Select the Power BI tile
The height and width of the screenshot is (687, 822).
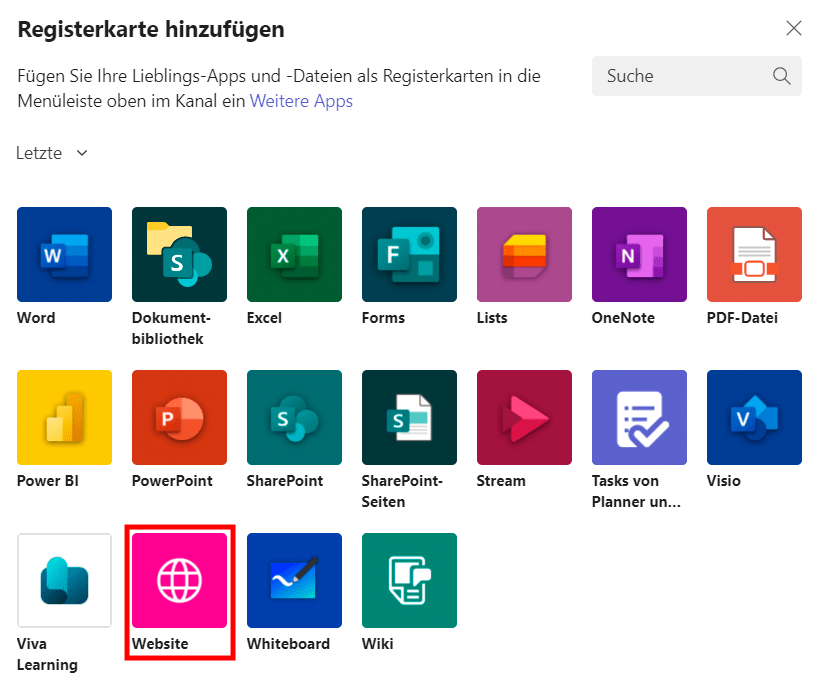click(x=64, y=417)
